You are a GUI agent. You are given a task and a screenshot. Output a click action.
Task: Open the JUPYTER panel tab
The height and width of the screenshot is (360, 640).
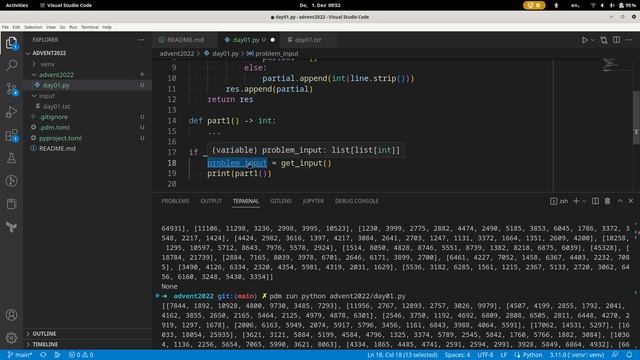(x=313, y=201)
